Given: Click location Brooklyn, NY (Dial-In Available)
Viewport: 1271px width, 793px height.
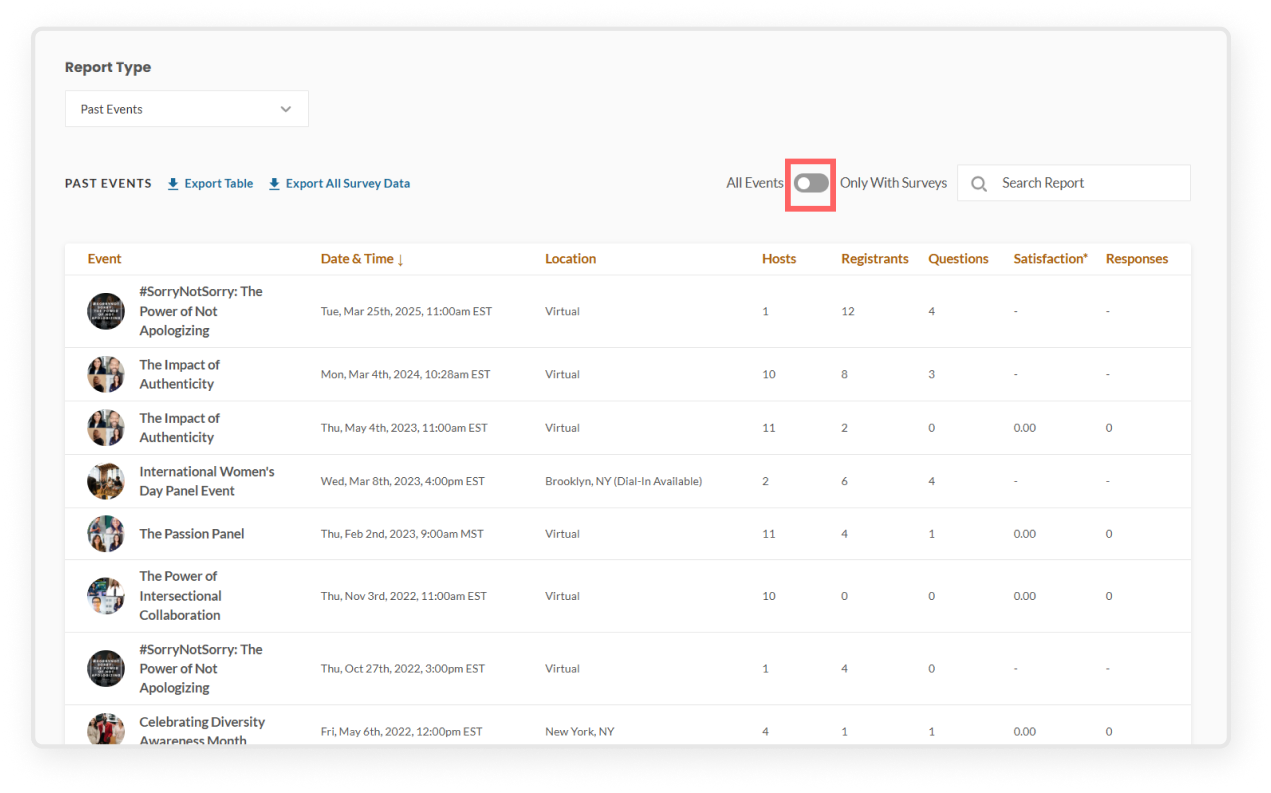Looking at the screenshot, I should [x=624, y=482].
